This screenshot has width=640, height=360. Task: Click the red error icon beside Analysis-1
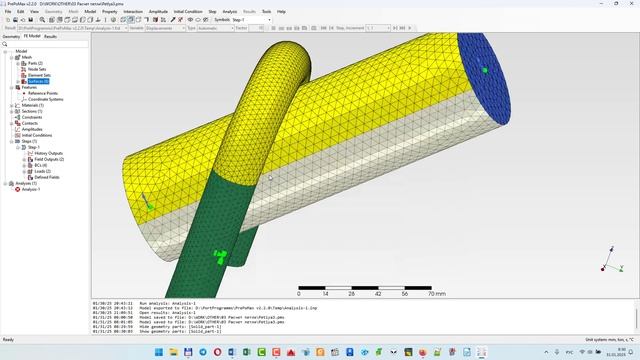[18, 189]
